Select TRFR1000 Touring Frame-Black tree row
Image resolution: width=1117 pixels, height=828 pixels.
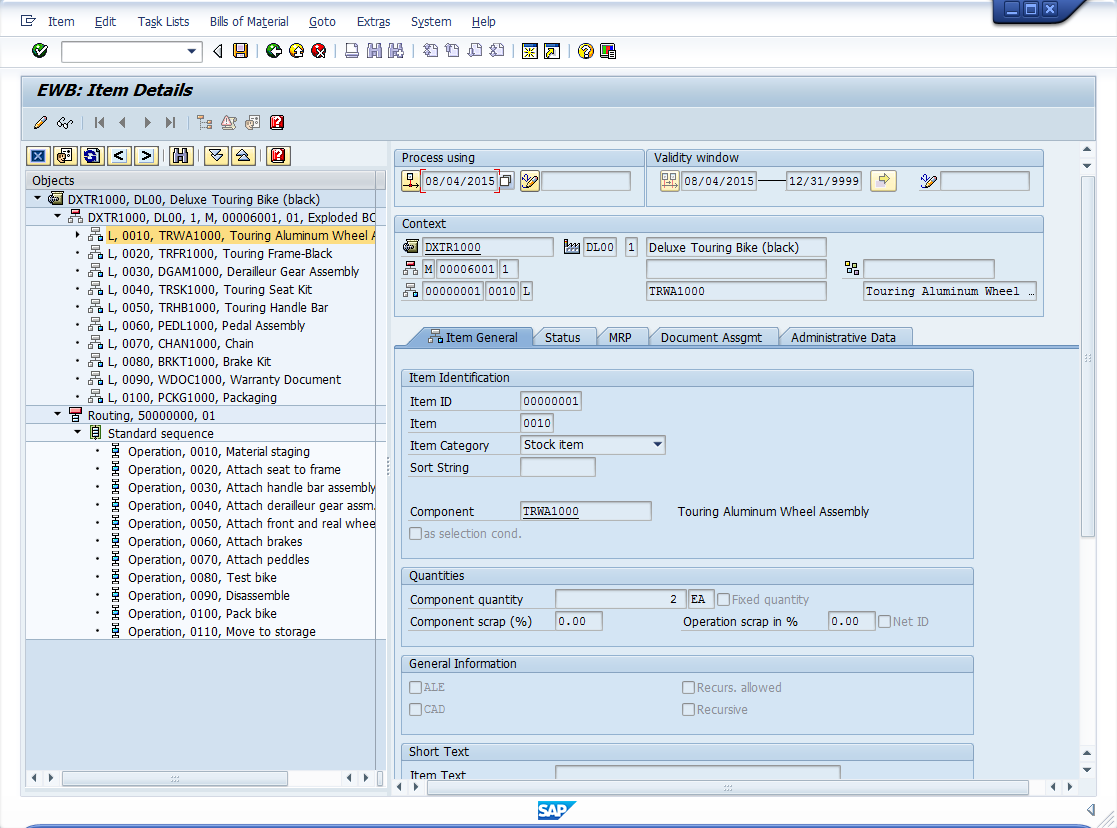[219, 254]
